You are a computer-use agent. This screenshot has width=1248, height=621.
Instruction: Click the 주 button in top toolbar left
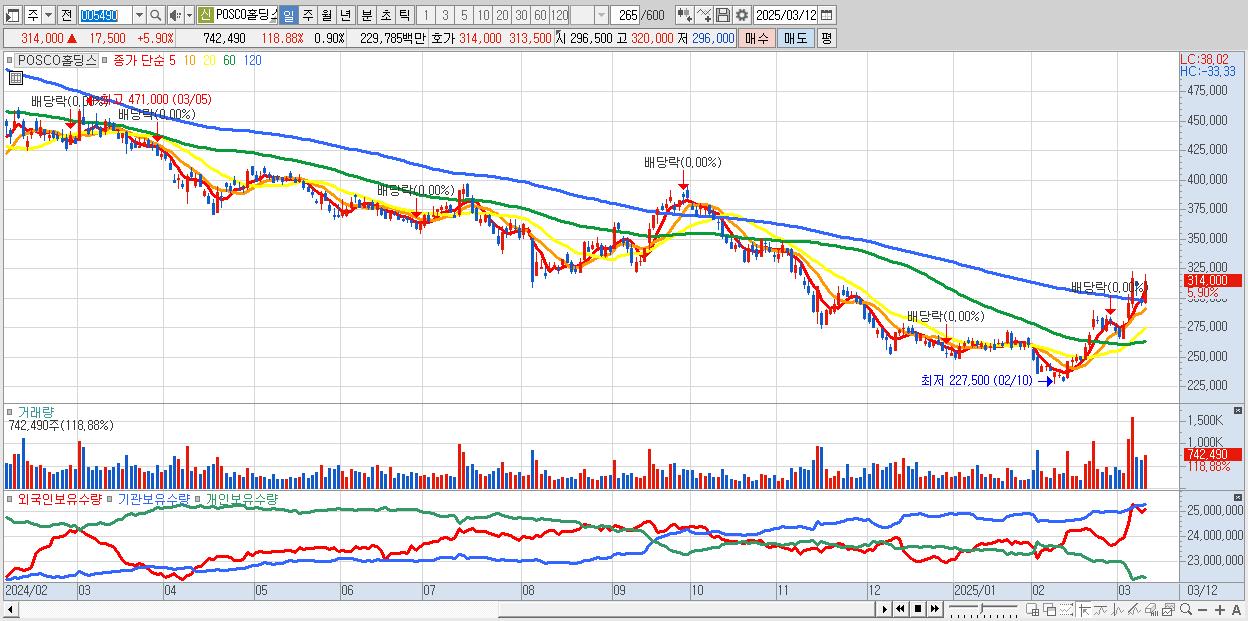click(33, 15)
